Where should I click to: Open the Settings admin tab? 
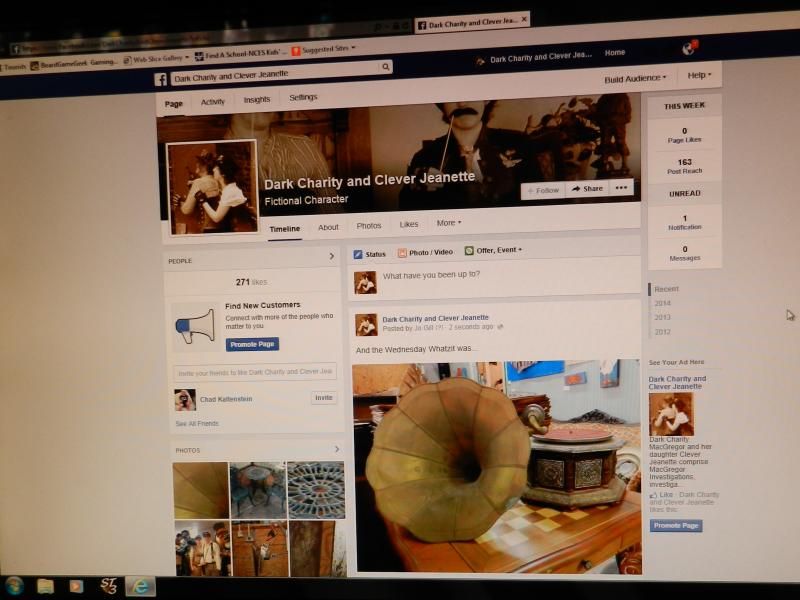tap(303, 97)
